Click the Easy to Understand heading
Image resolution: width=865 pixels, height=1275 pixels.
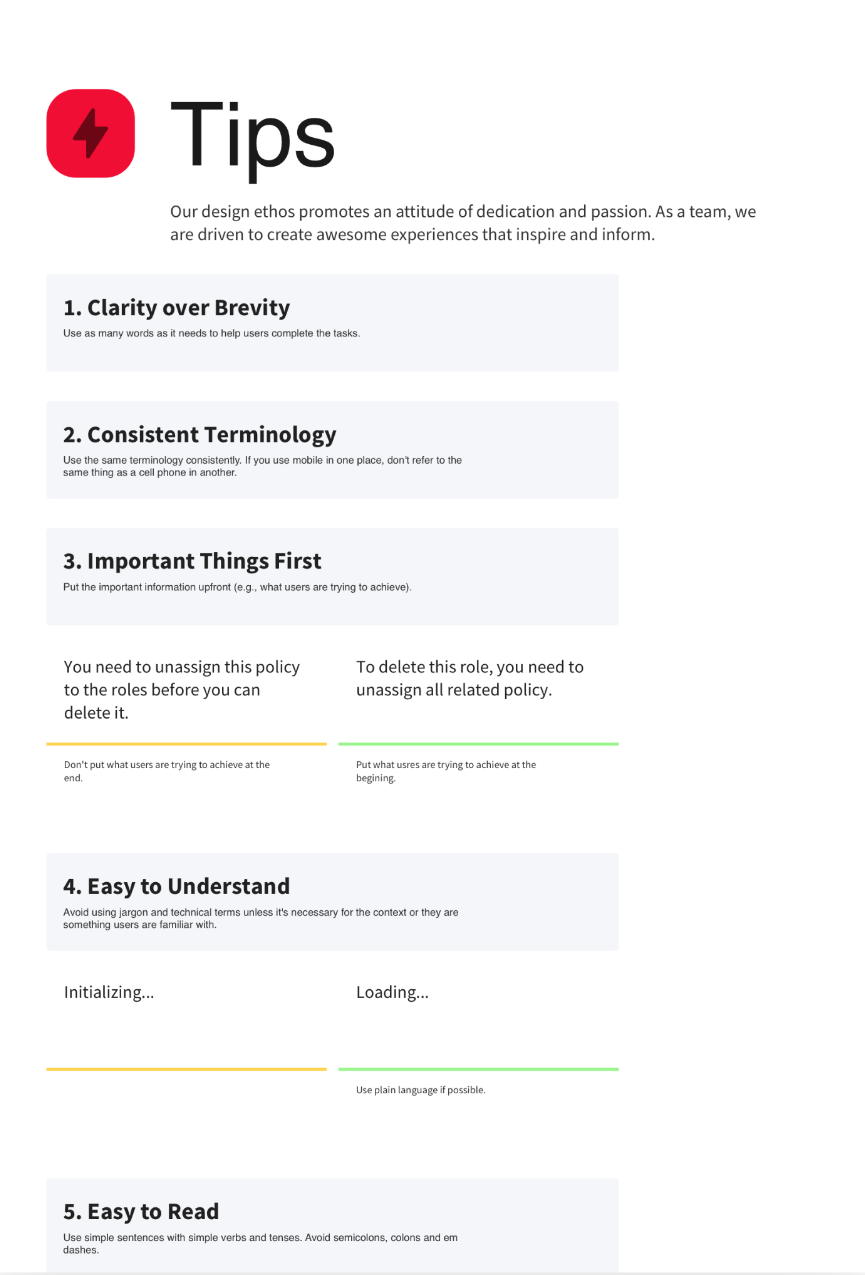tap(177, 887)
